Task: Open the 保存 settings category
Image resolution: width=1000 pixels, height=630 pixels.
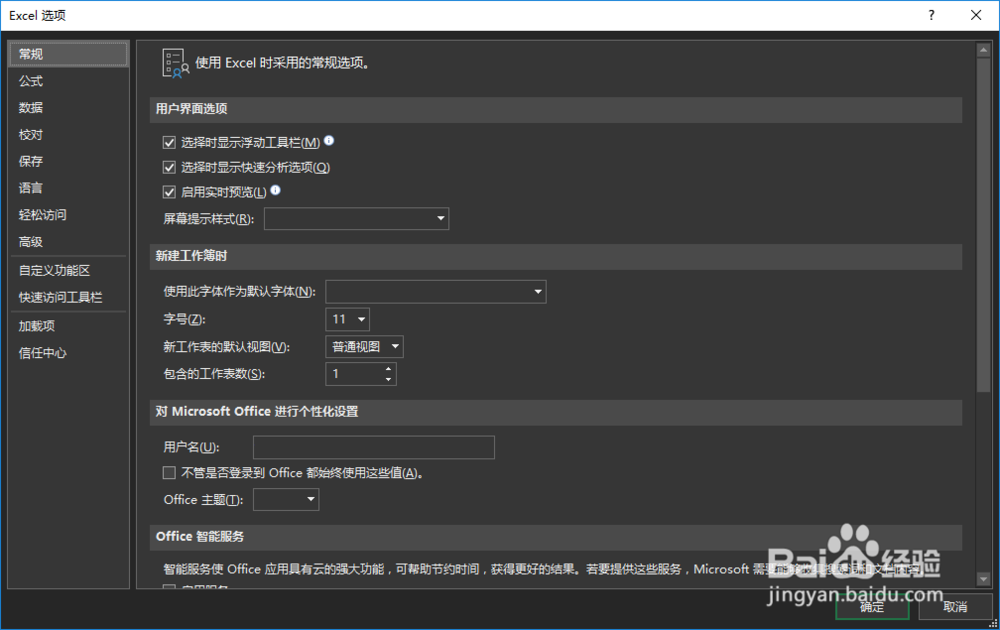Action: click(68, 161)
